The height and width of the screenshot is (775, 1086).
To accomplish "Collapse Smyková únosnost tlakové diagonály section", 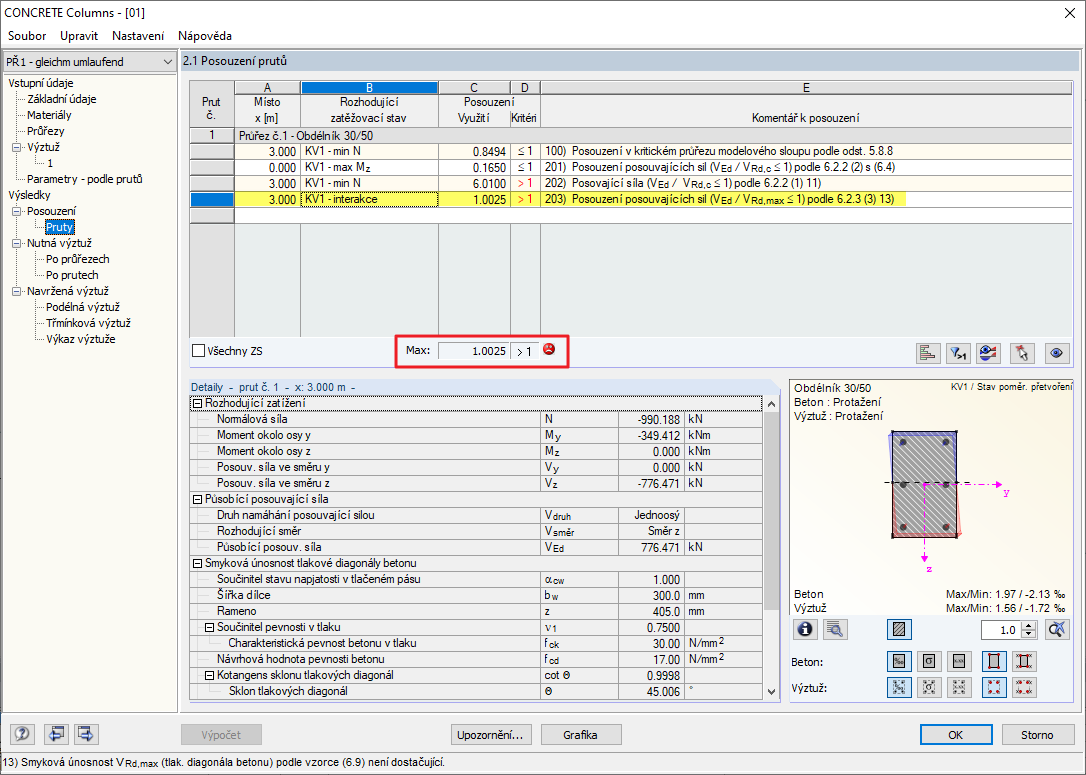I will point(197,563).
